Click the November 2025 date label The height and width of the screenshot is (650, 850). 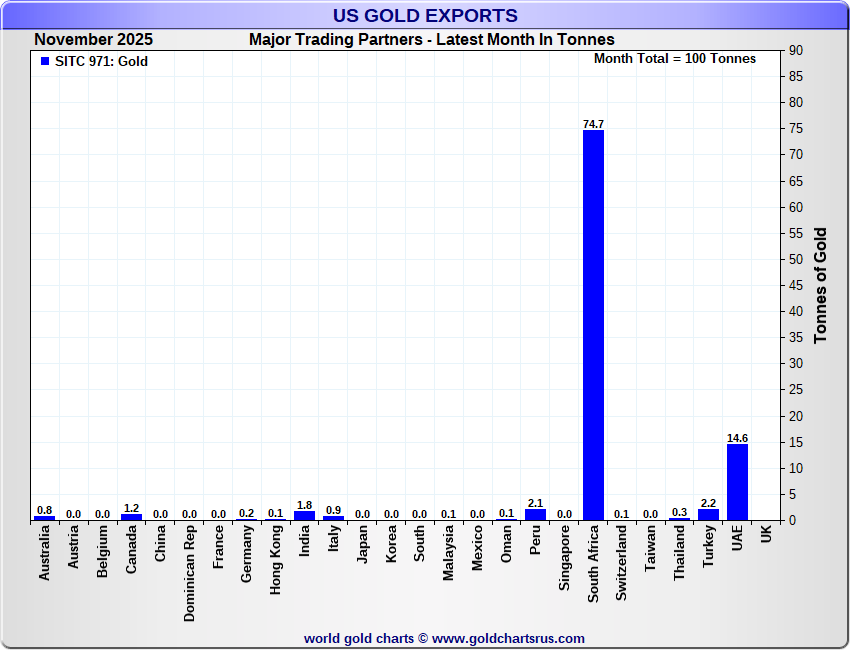pos(93,40)
